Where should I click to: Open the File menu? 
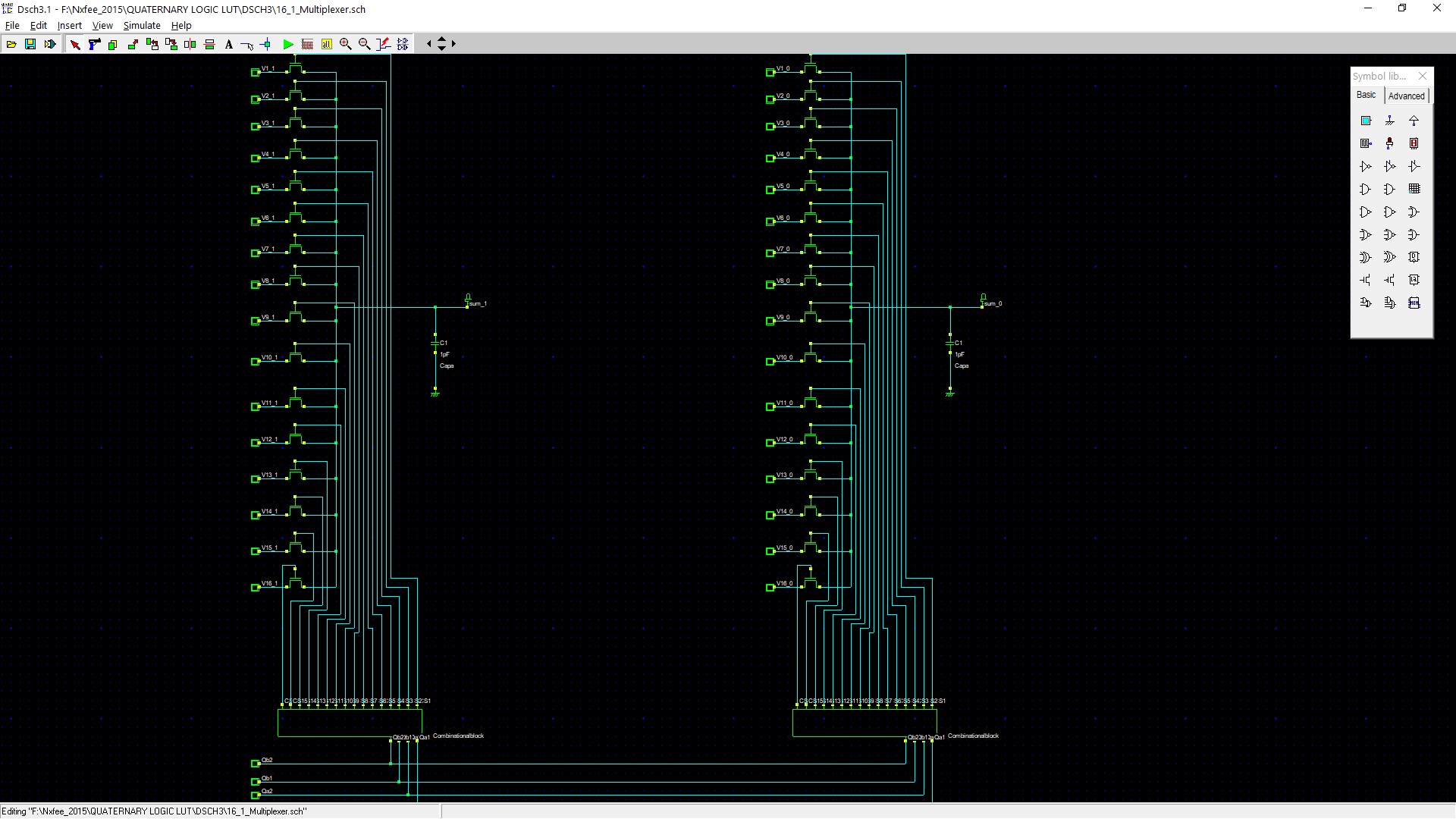coord(12,25)
